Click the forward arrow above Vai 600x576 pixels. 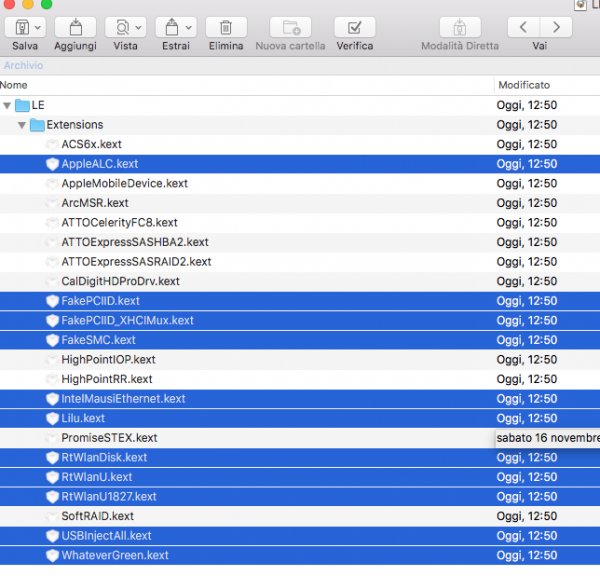(556, 27)
